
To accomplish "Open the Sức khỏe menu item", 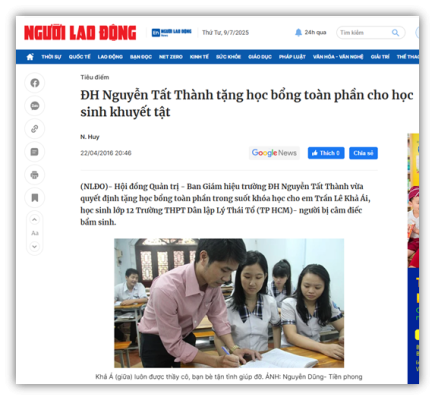I will [x=228, y=57].
